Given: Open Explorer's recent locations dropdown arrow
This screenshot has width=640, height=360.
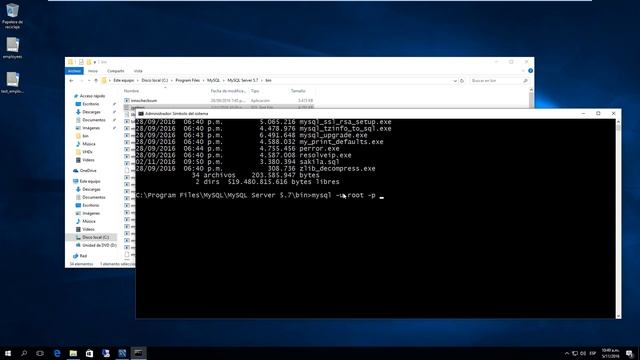Looking at the screenshot, I should coord(89,81).
